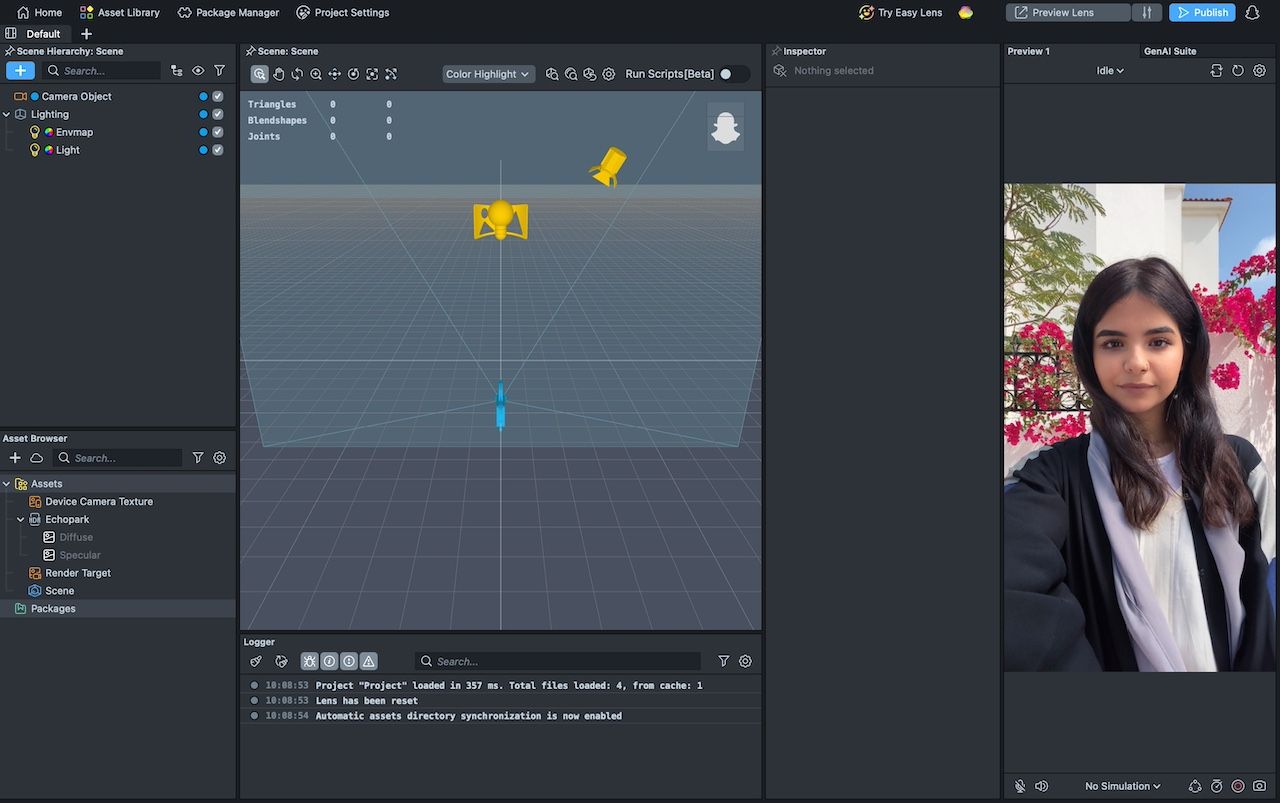Add a new layout tab with plus
Image resolution: width=1280 pixels, height=803 pixels.
point(86,34)
